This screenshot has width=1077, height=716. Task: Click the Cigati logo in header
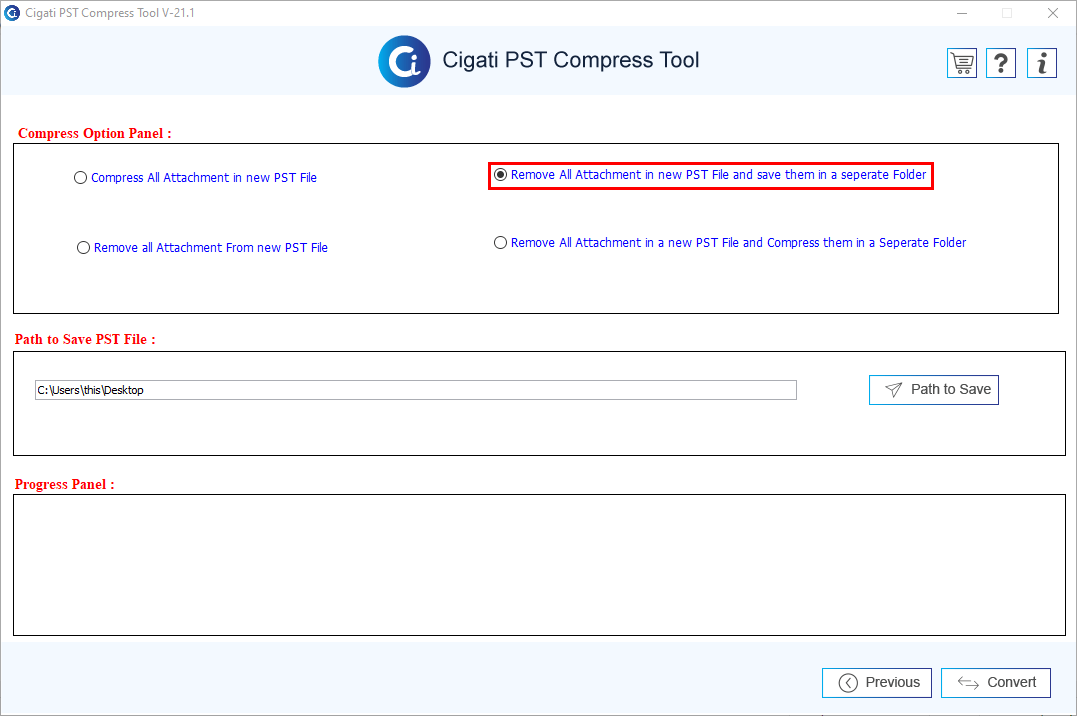(x=405, y=62)
